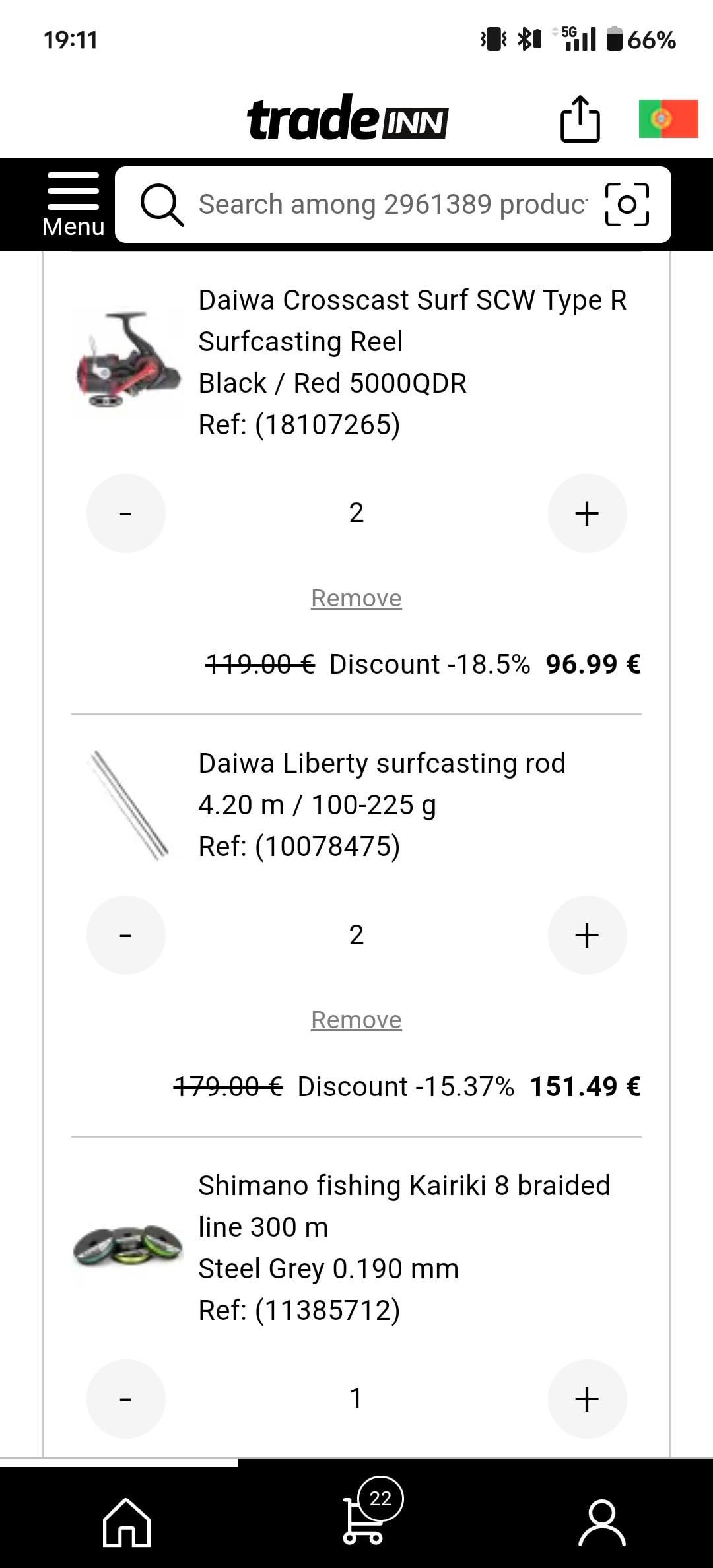The height and width of the screenshot is (1568, 713).
Task: Open the Shimano Kairiki braided line thumbnail
Action: [127, 1245]
